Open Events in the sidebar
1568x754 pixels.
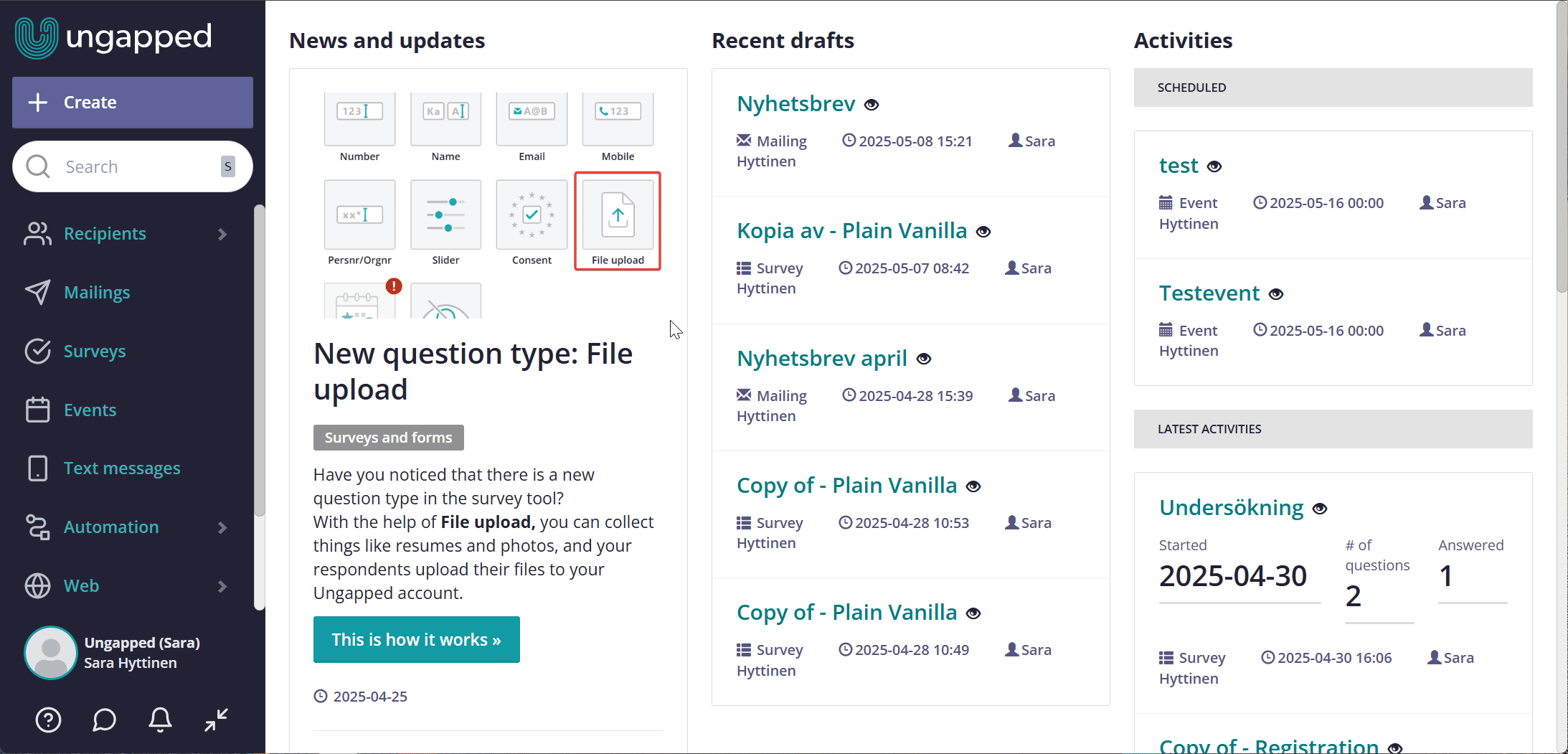pos(90,410)
